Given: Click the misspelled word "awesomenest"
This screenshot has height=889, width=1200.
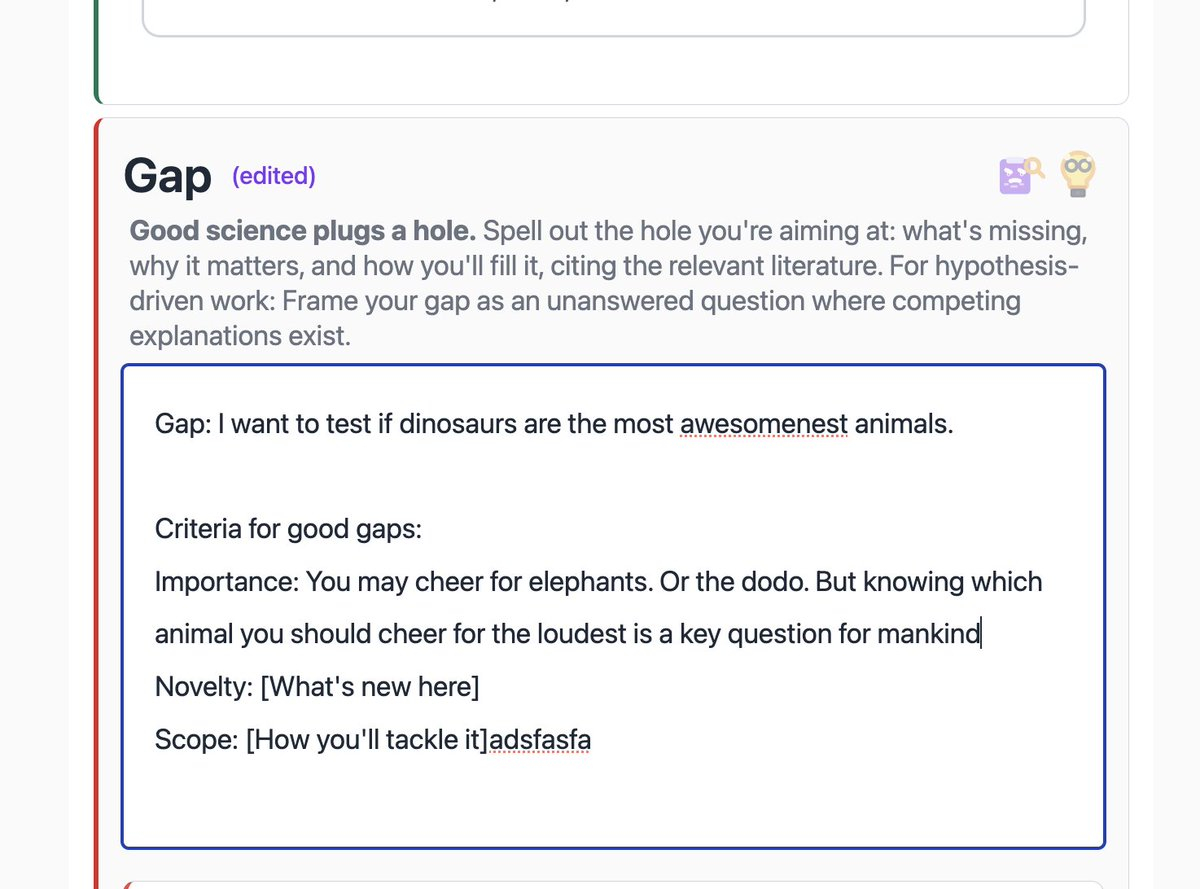Looking at the screenshot, I should 763,424.
